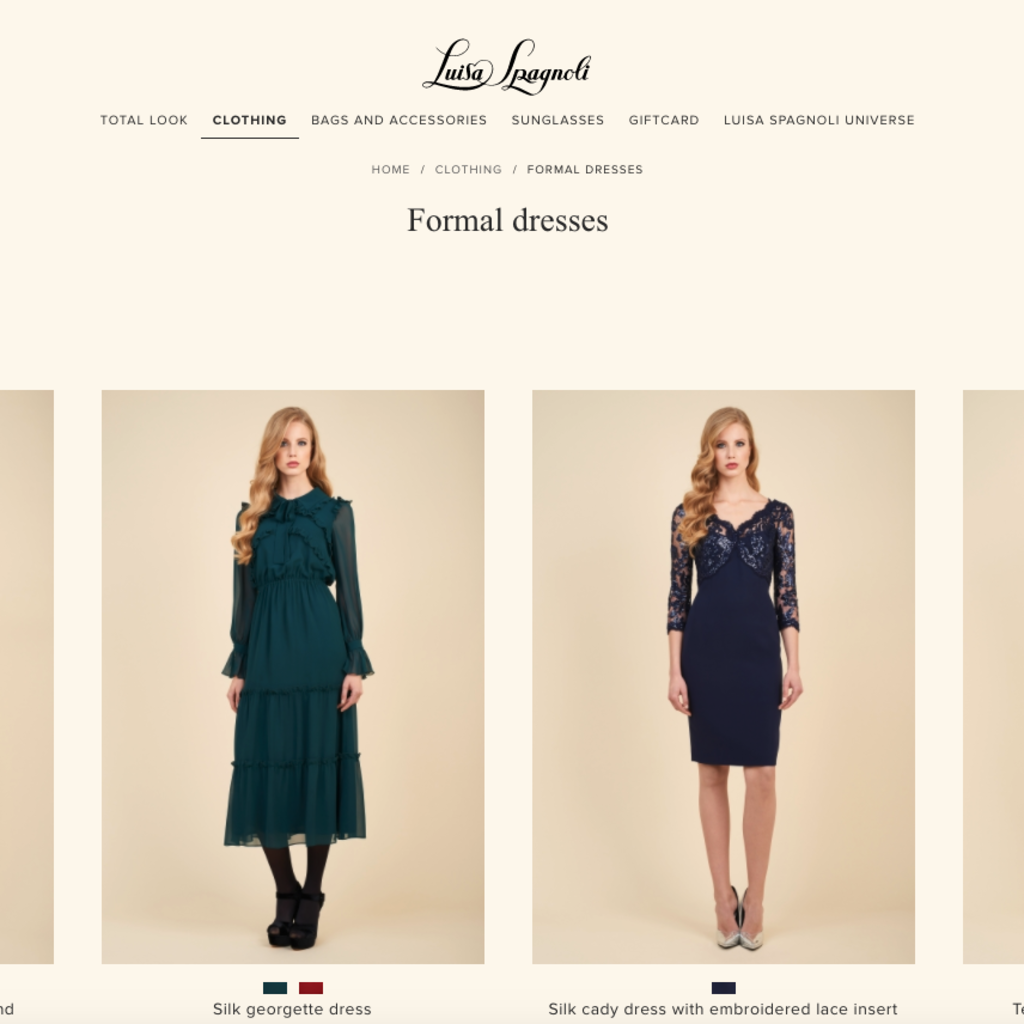1024x1024 pixels.
Task: Open the Total Look menu
Action: point(144,120)
